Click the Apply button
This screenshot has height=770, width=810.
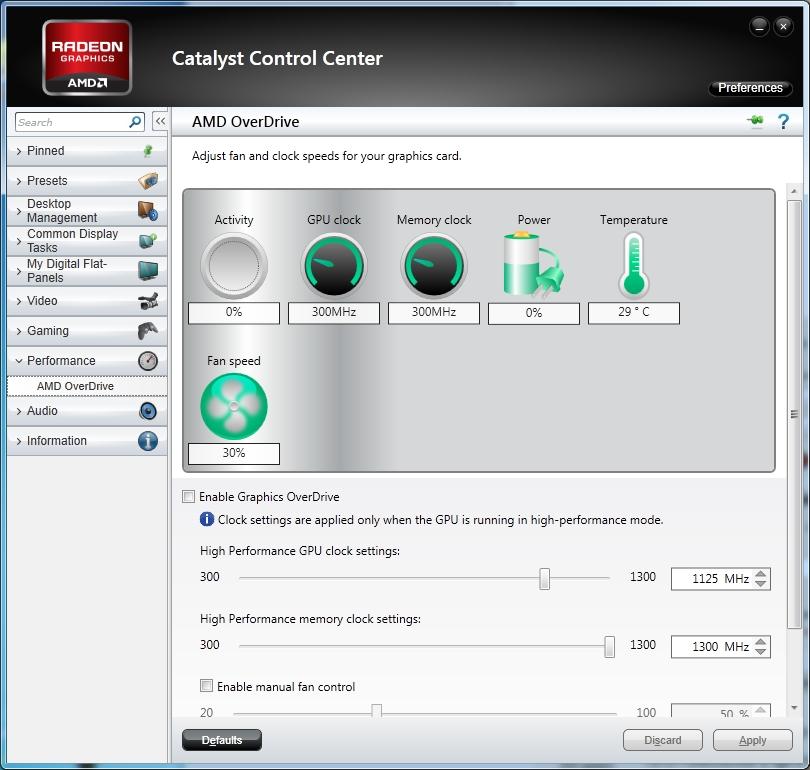pos(753,740)
